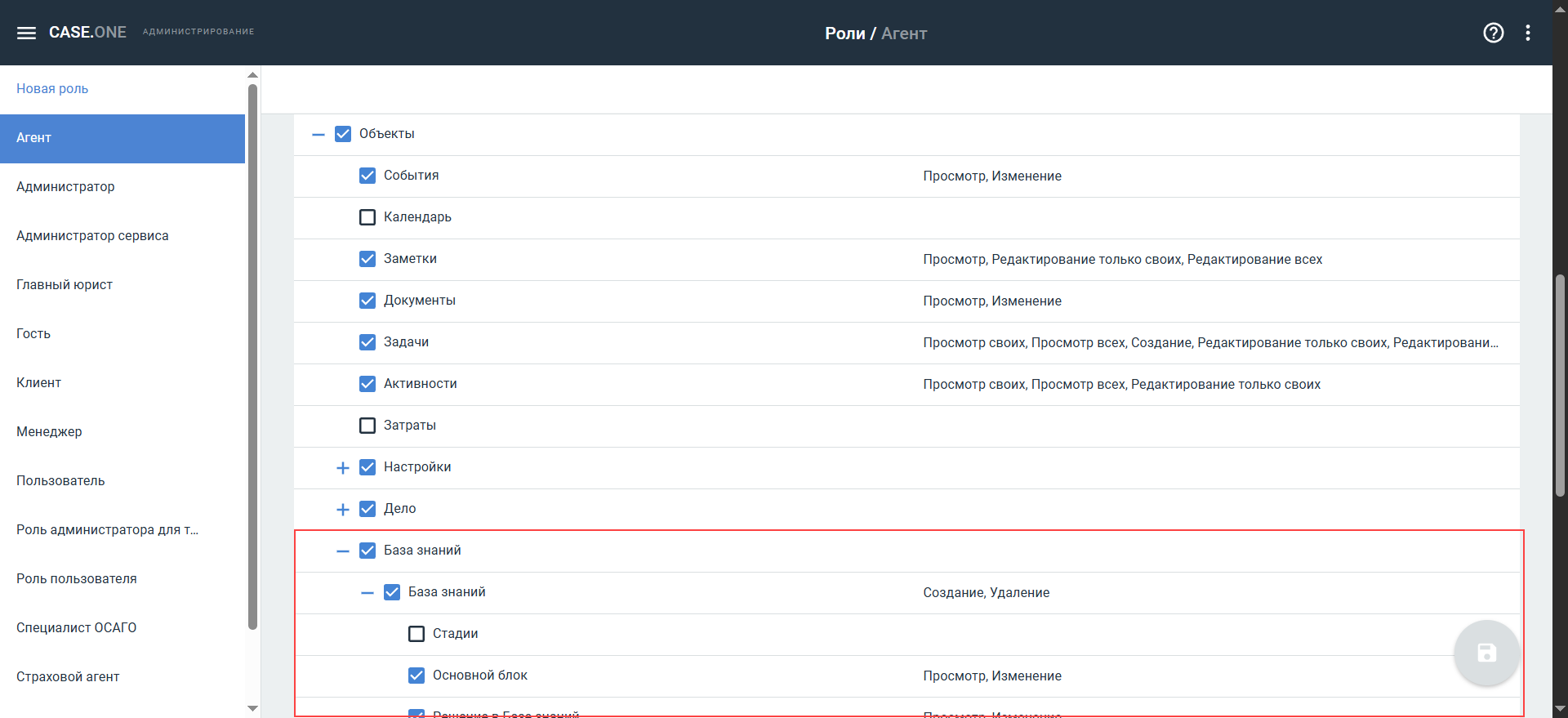This screenshot has height=718, width=1568.
Task: Select the Администратор role
Action: tap(65, 186)
